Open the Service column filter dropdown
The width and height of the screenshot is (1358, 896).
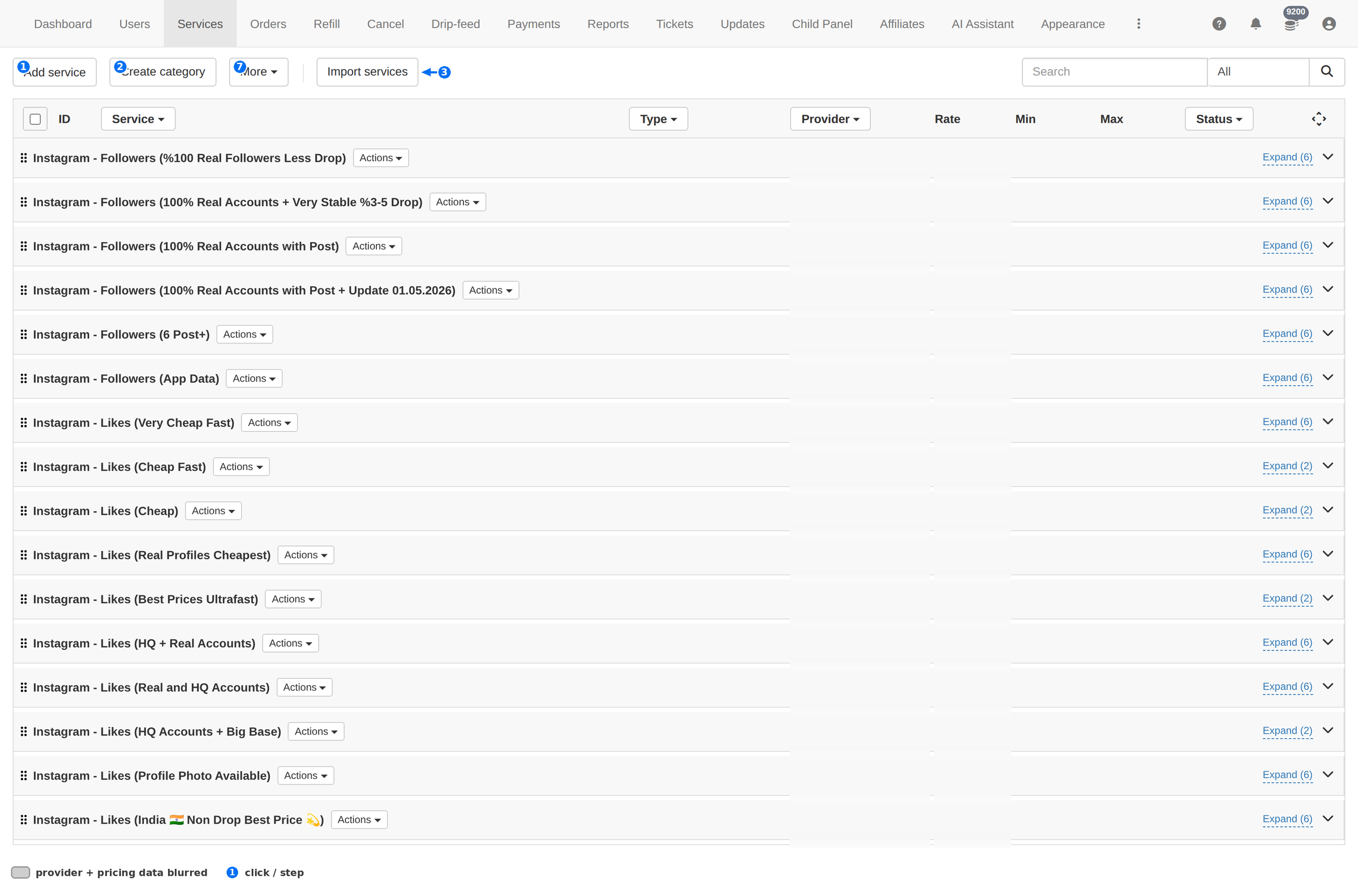click(x=137, y=119)
